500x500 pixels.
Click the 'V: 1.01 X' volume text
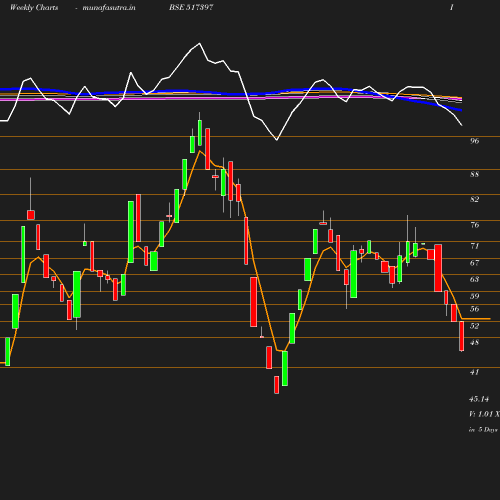click(484, 414)
